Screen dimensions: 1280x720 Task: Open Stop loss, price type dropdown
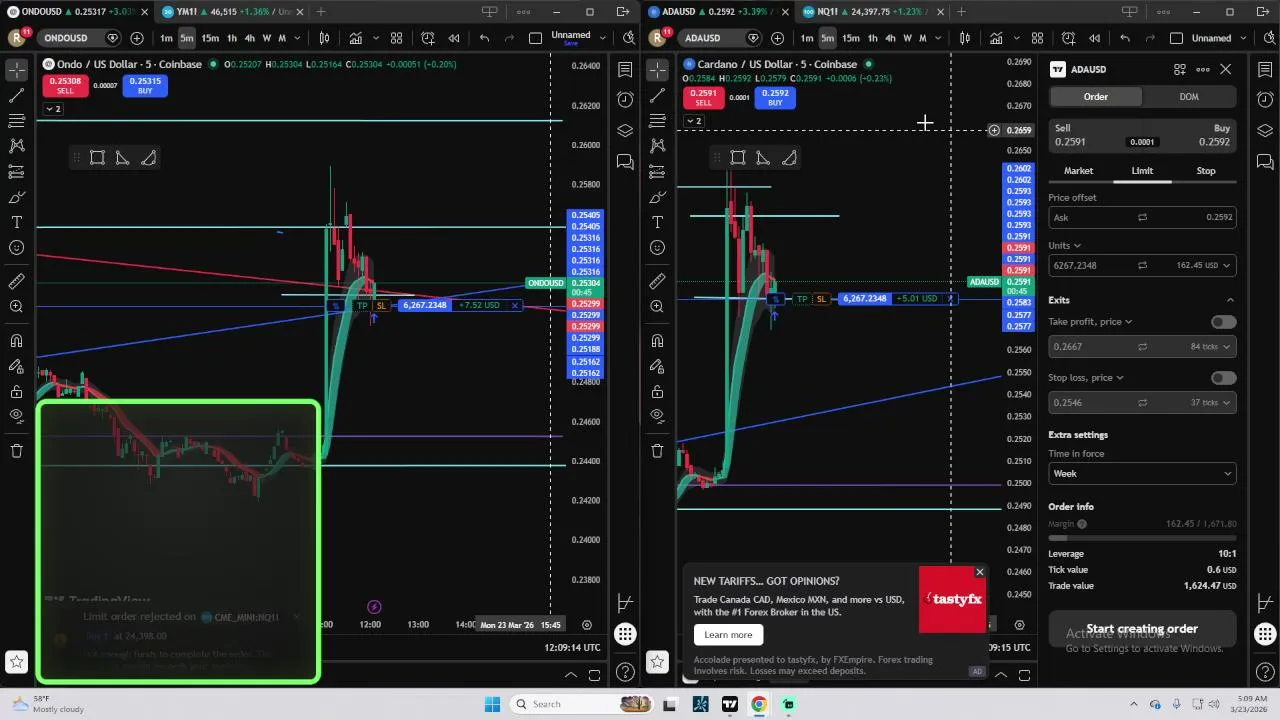[1086, 378]
